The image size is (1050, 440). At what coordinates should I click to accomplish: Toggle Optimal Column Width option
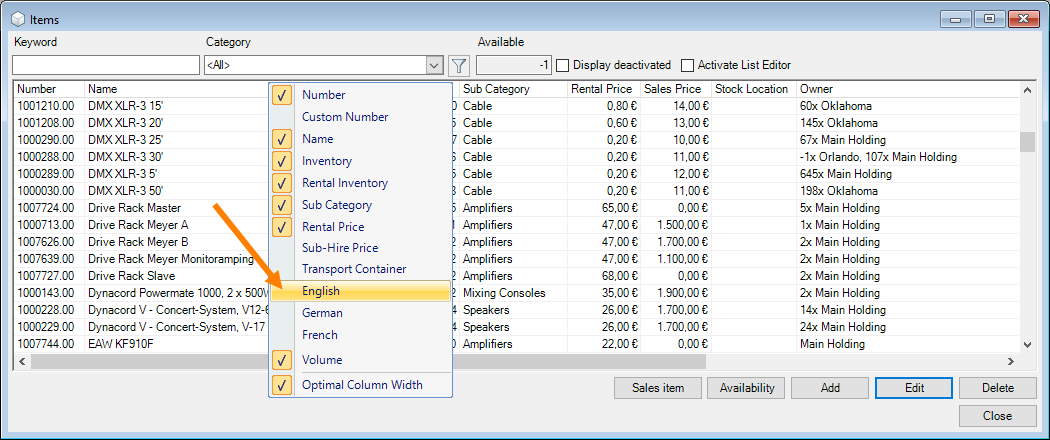[362, 385]
